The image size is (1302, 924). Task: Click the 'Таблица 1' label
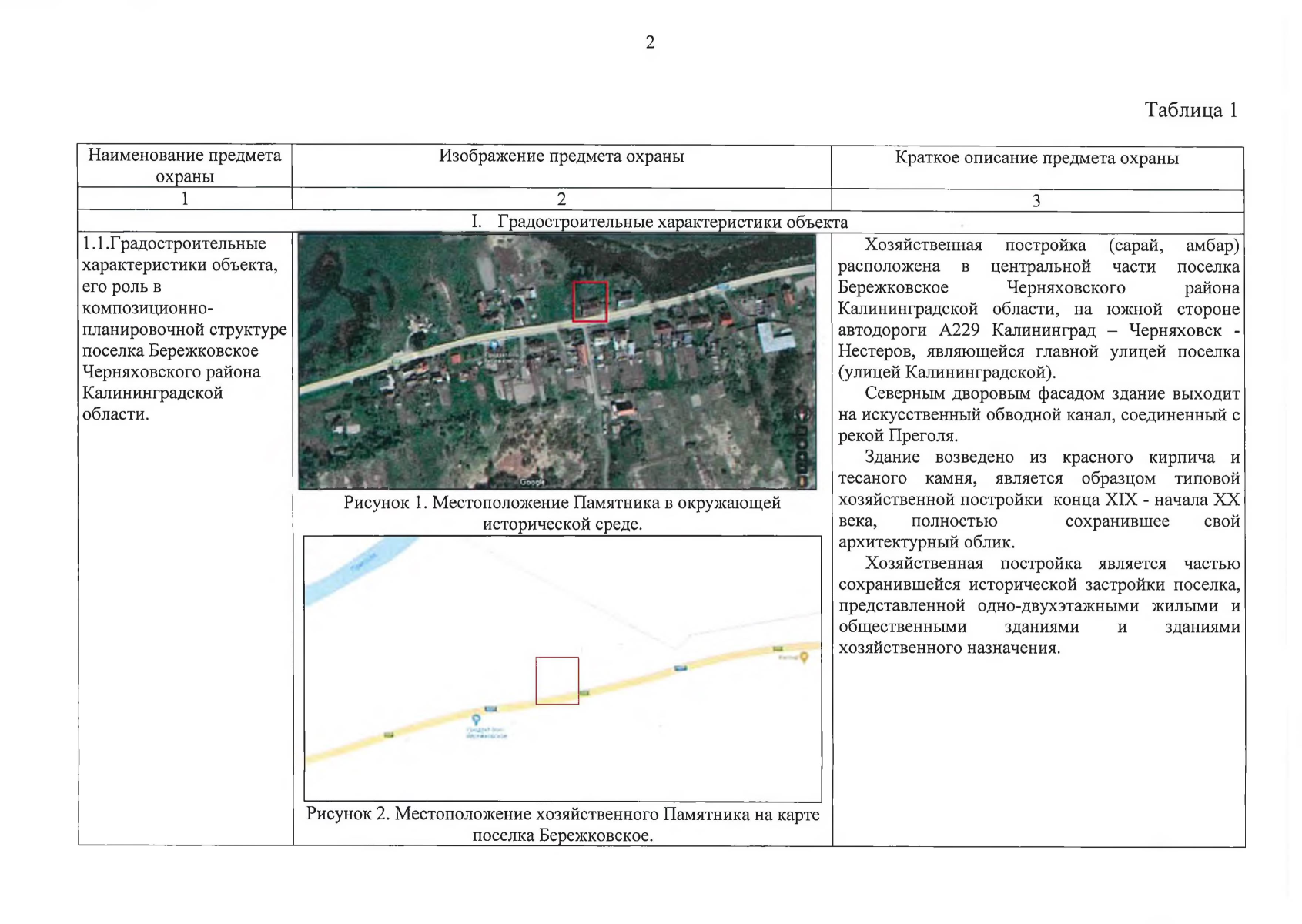click(x=1190, y=110)
